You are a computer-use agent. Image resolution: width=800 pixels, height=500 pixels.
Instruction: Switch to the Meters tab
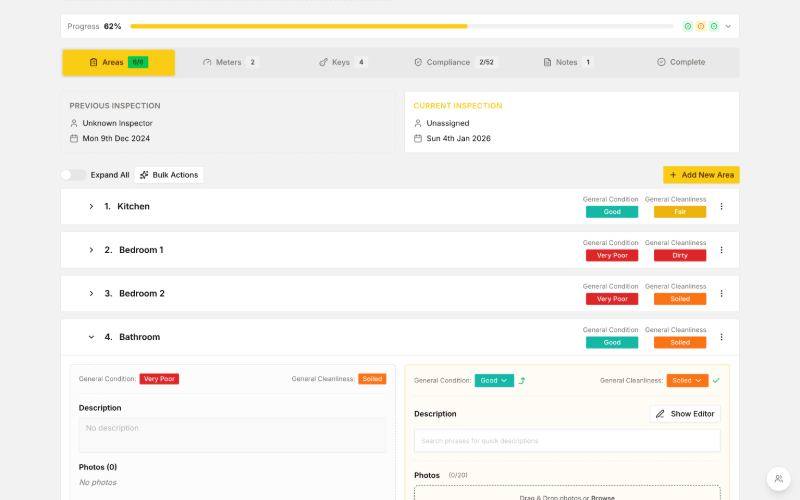point(231,62)
